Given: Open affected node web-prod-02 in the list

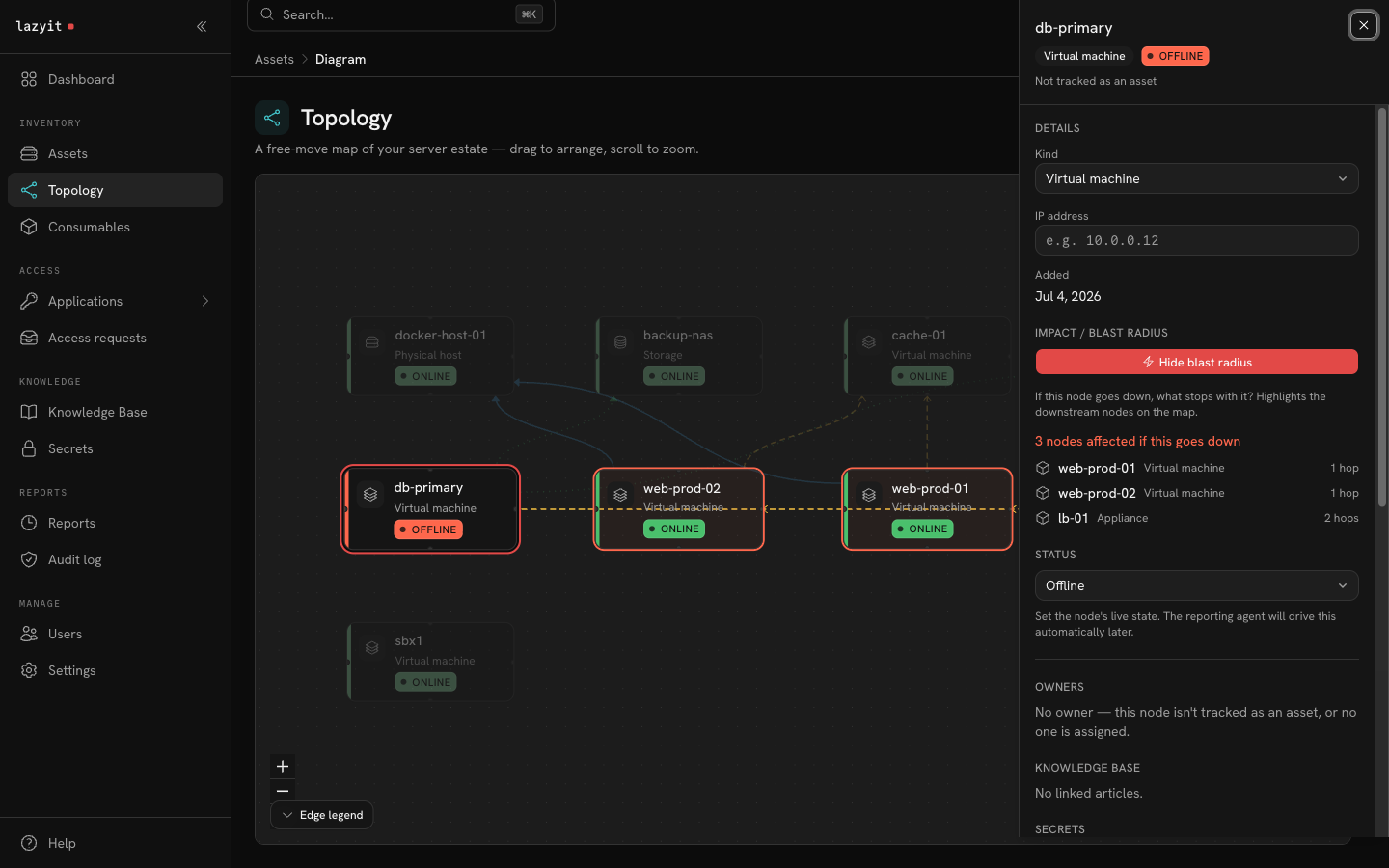Looking at the screenshot, I should (1197, 493).
